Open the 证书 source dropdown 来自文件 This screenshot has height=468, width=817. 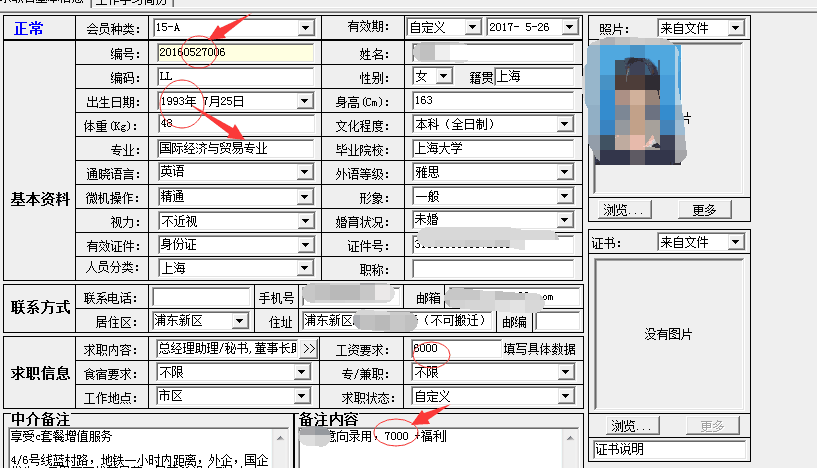pos(736,242)
